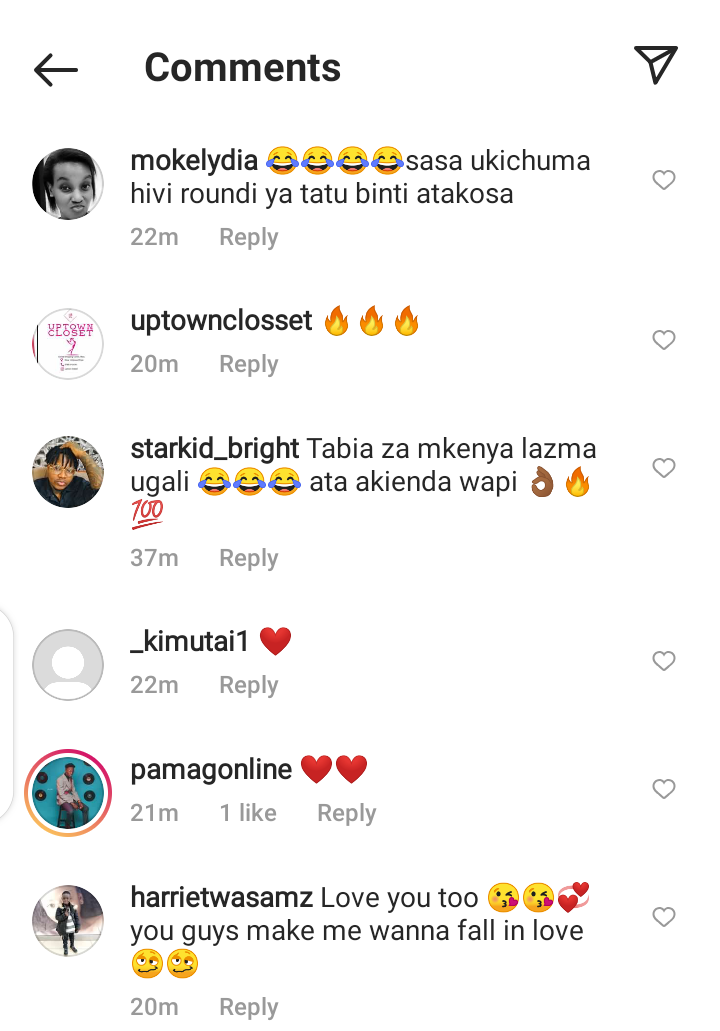Reply to _kimutai1's comment
This screenshot has height=1031, width=720.
249,685
